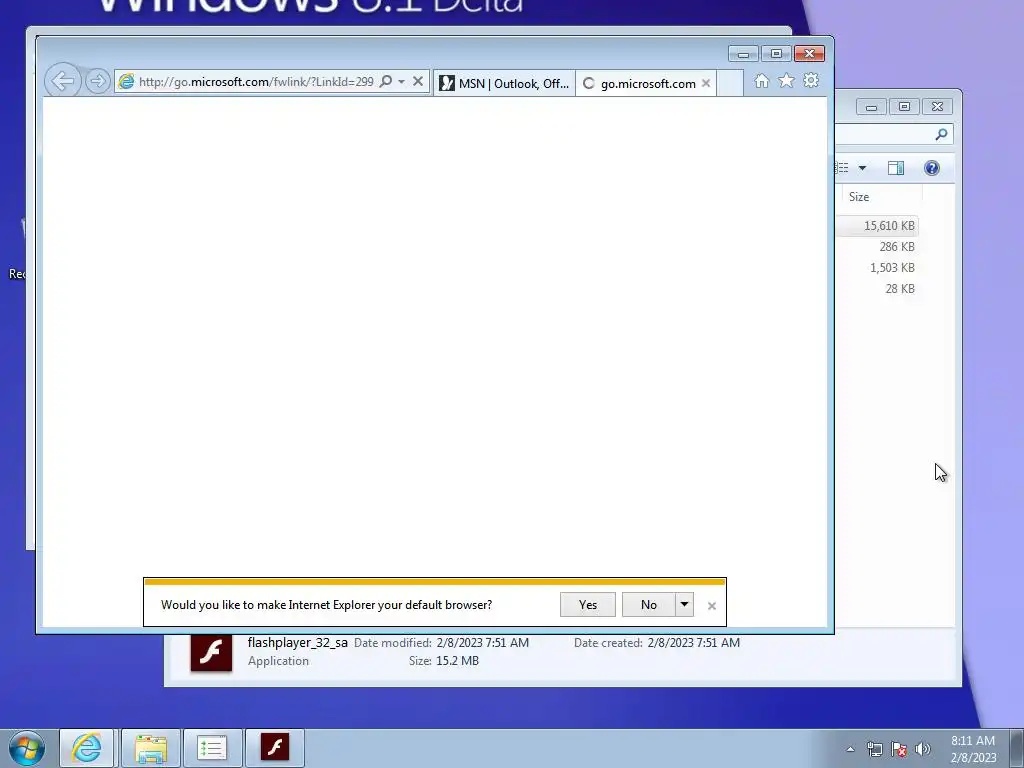
Task: Maximize the Internet Explorer window
Action: tap(776, 54)
